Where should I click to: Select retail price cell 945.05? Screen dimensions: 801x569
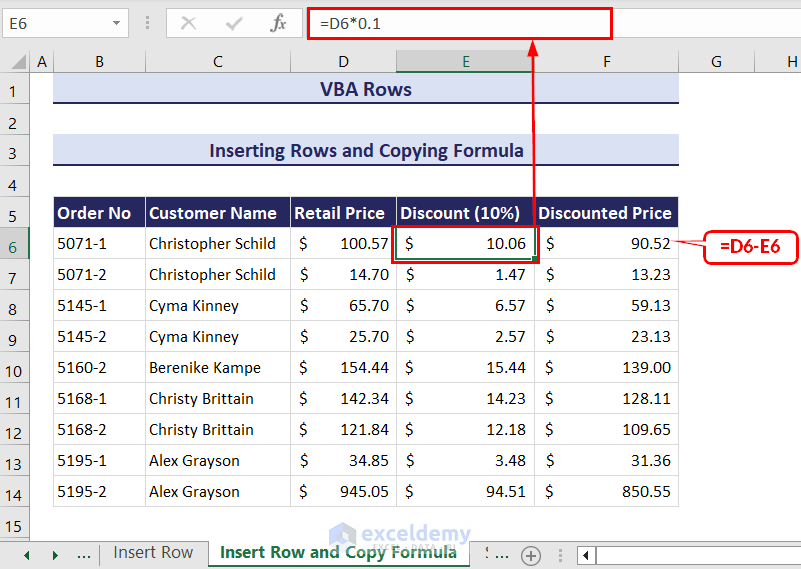tap(343, 491)
